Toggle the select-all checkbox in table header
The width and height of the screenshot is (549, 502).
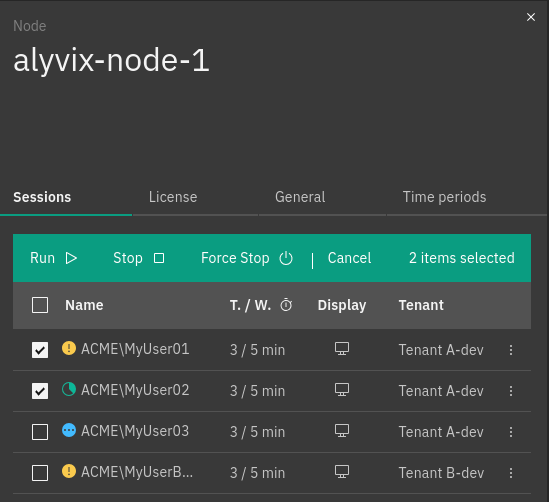pos(40,305)
